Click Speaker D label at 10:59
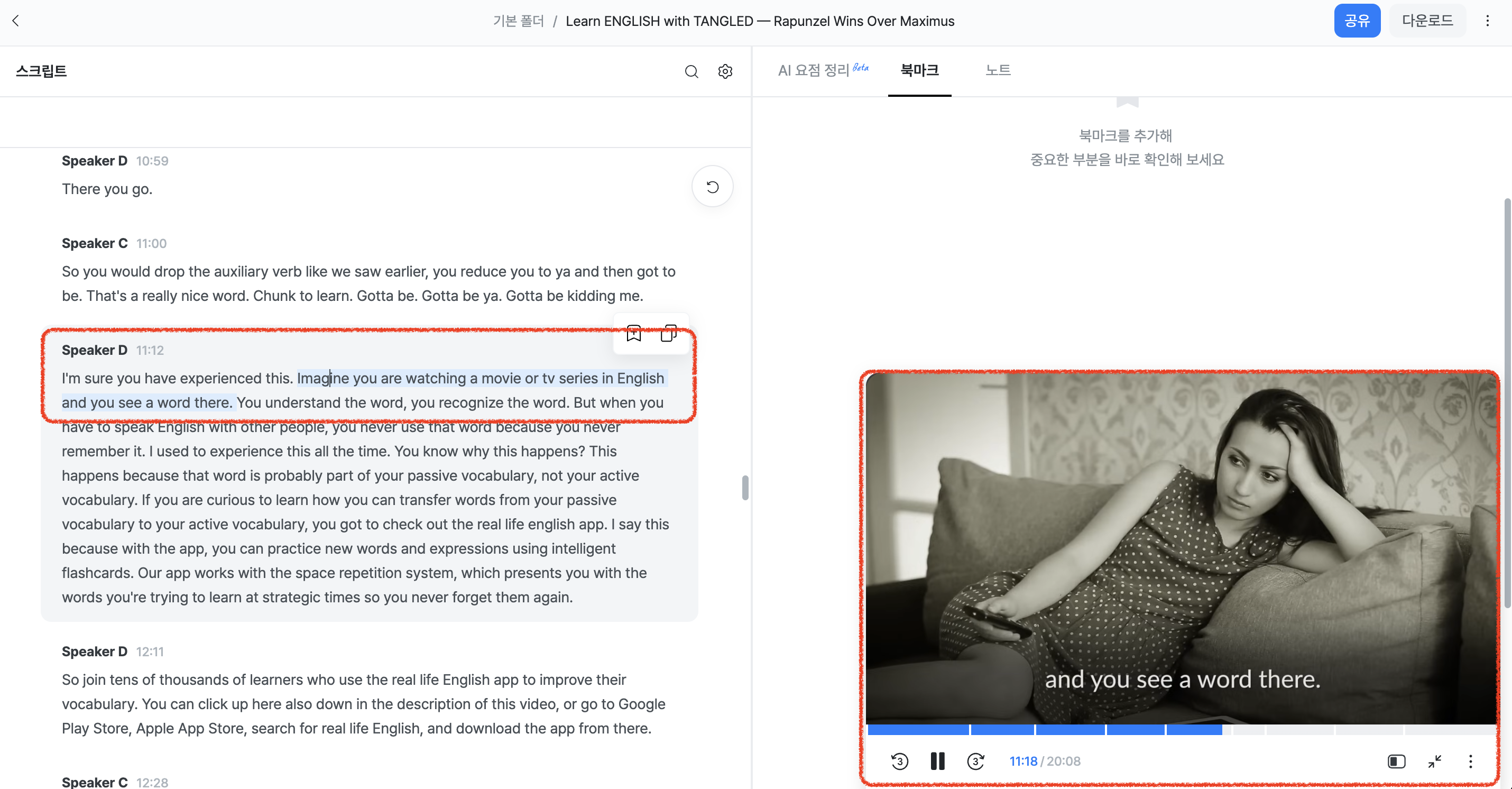The image size is (1512, 789). click(x=95, y=161)
